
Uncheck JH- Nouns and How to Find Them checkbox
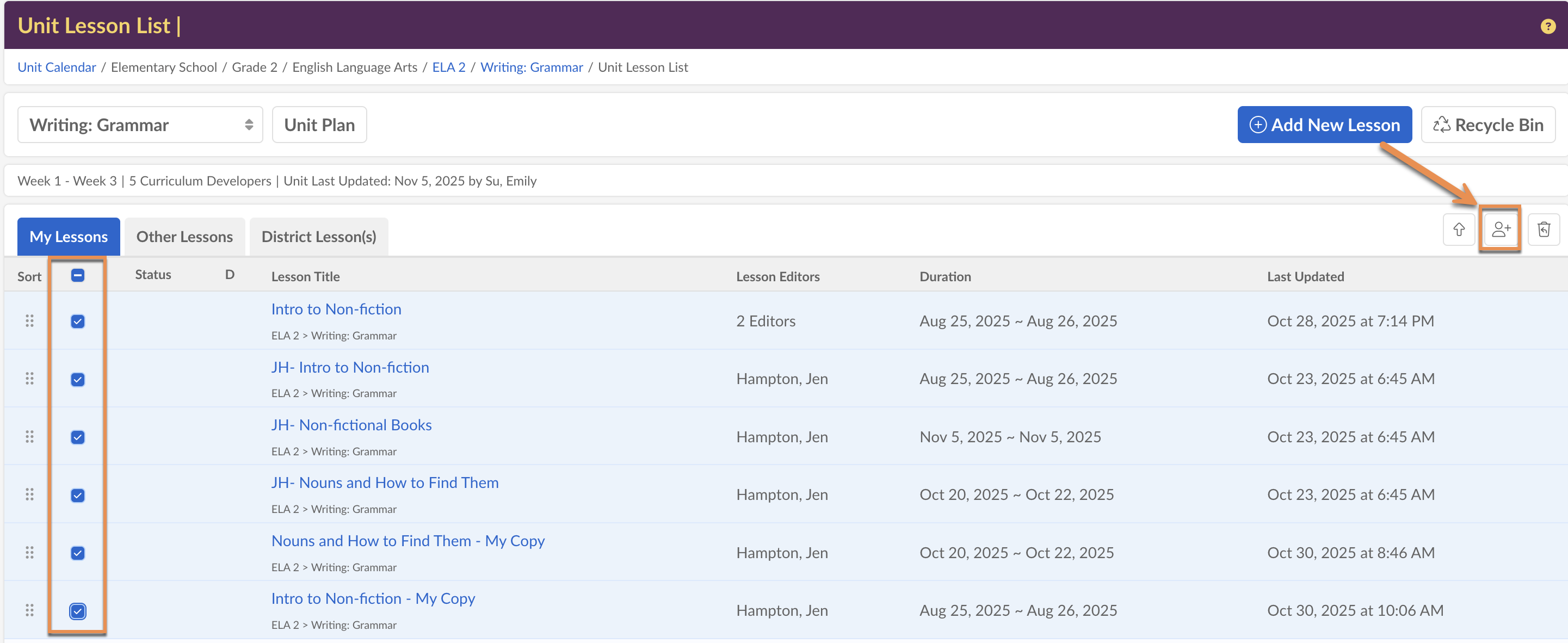77,495
